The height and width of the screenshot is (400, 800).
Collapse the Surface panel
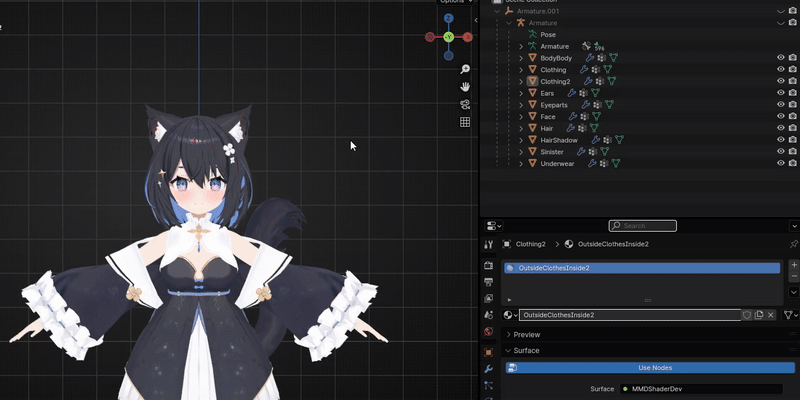(526, 351)
